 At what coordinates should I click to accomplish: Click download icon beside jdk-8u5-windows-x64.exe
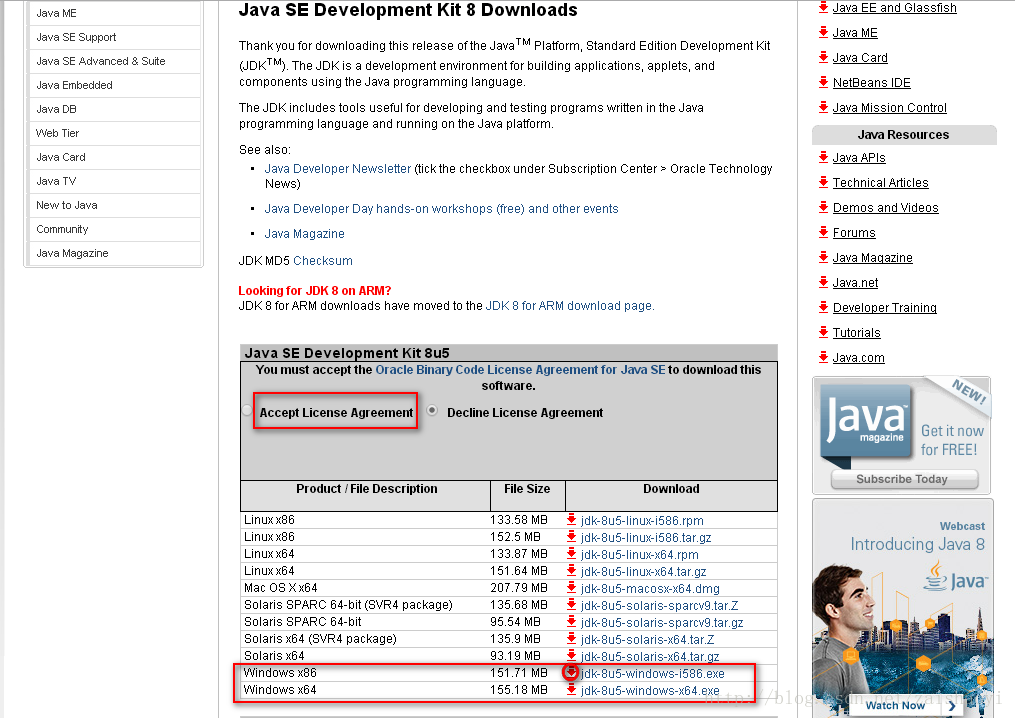click(x=571, y=690)
